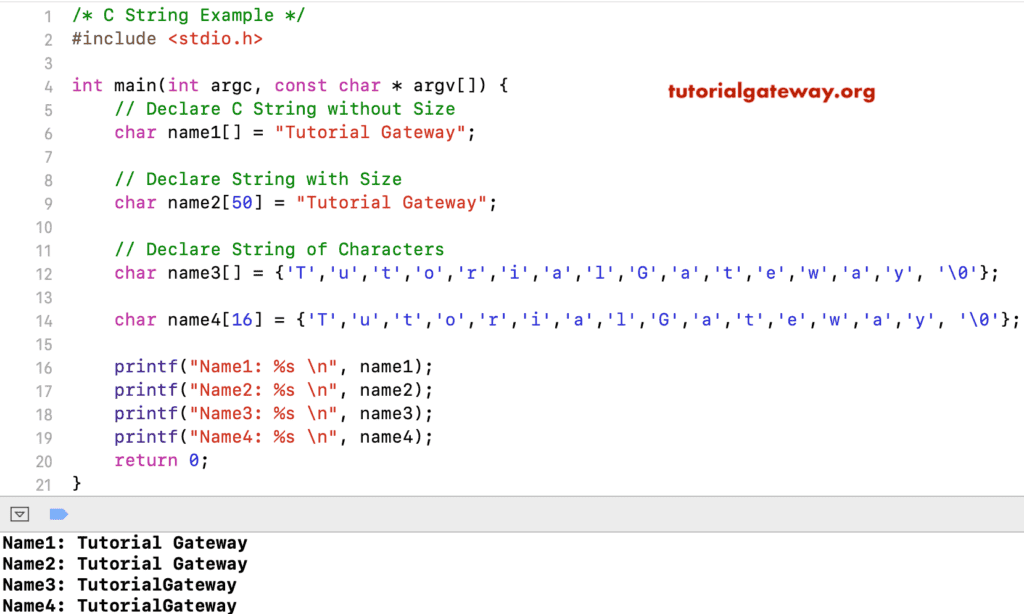The height and width of the screenshot is (614, 1024).
Task: Click the closing brace on line 21
Action: [x=76, y=483]
